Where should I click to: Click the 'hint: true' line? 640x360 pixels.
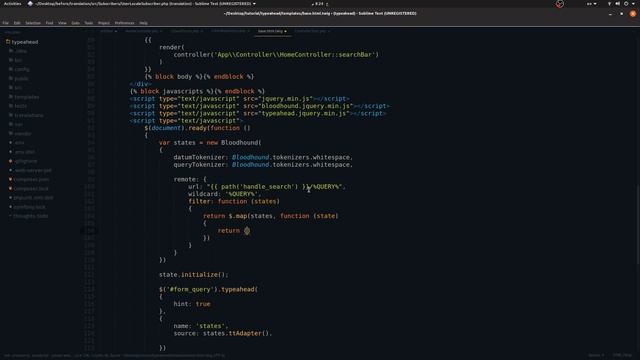tap(192, 304)
